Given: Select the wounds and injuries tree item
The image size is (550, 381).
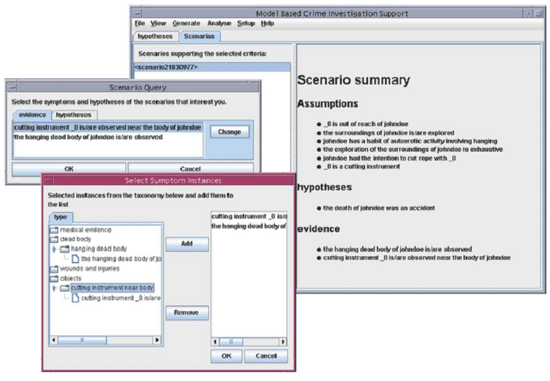Looking at the screenshot, I should click(x=90, y=269).
